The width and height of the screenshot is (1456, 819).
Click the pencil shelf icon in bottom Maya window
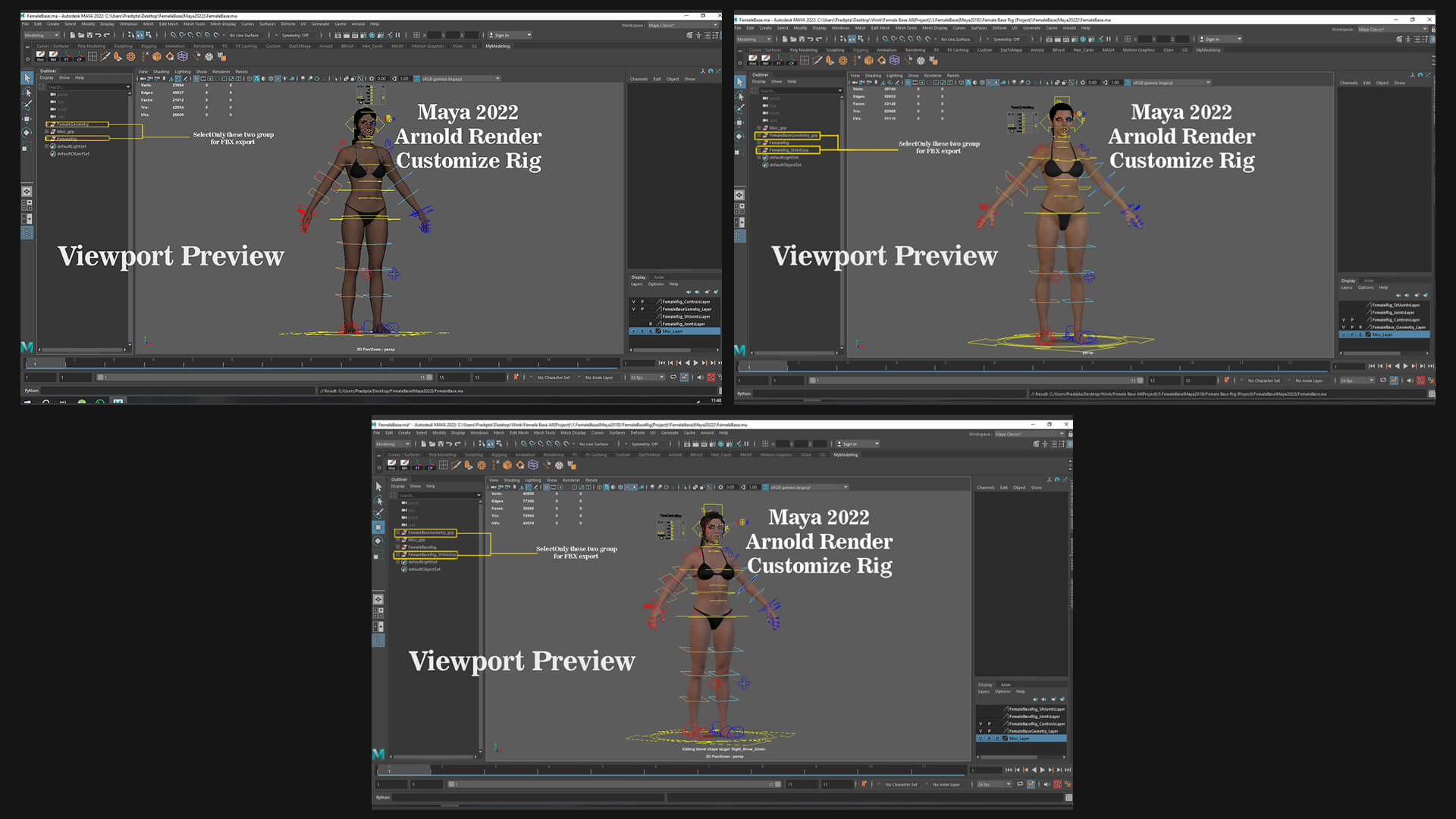[x=456, y=465]
